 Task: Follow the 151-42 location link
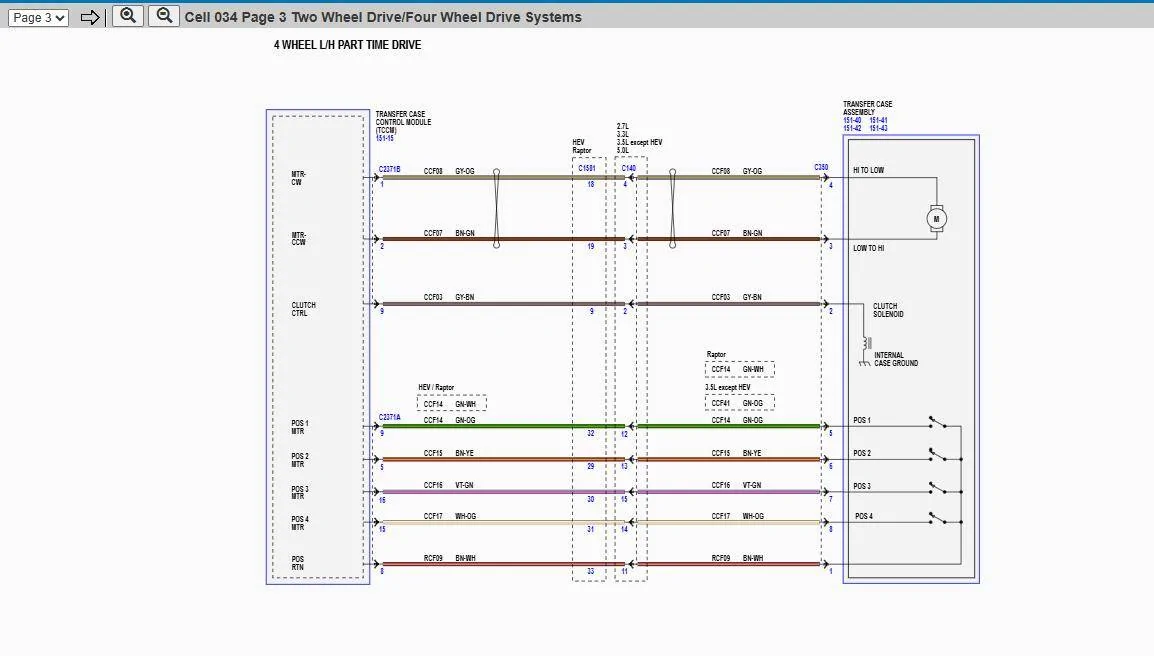click(x=852, y=128)
